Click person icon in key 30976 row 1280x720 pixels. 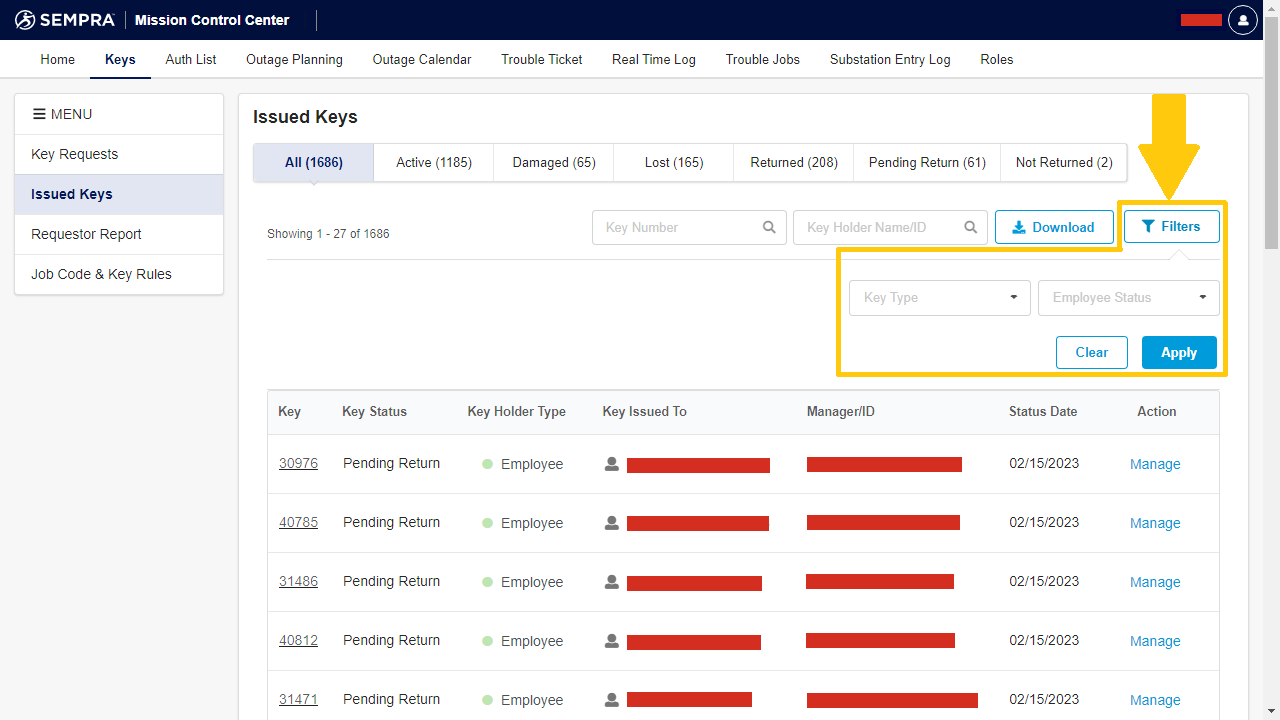point(612,464)
